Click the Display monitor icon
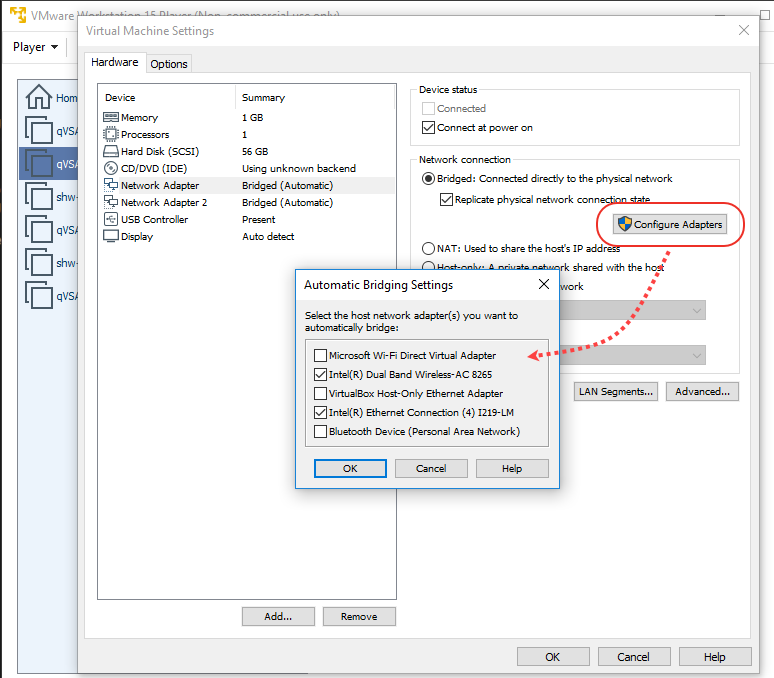The image size is (774, 678). [111, 236]
